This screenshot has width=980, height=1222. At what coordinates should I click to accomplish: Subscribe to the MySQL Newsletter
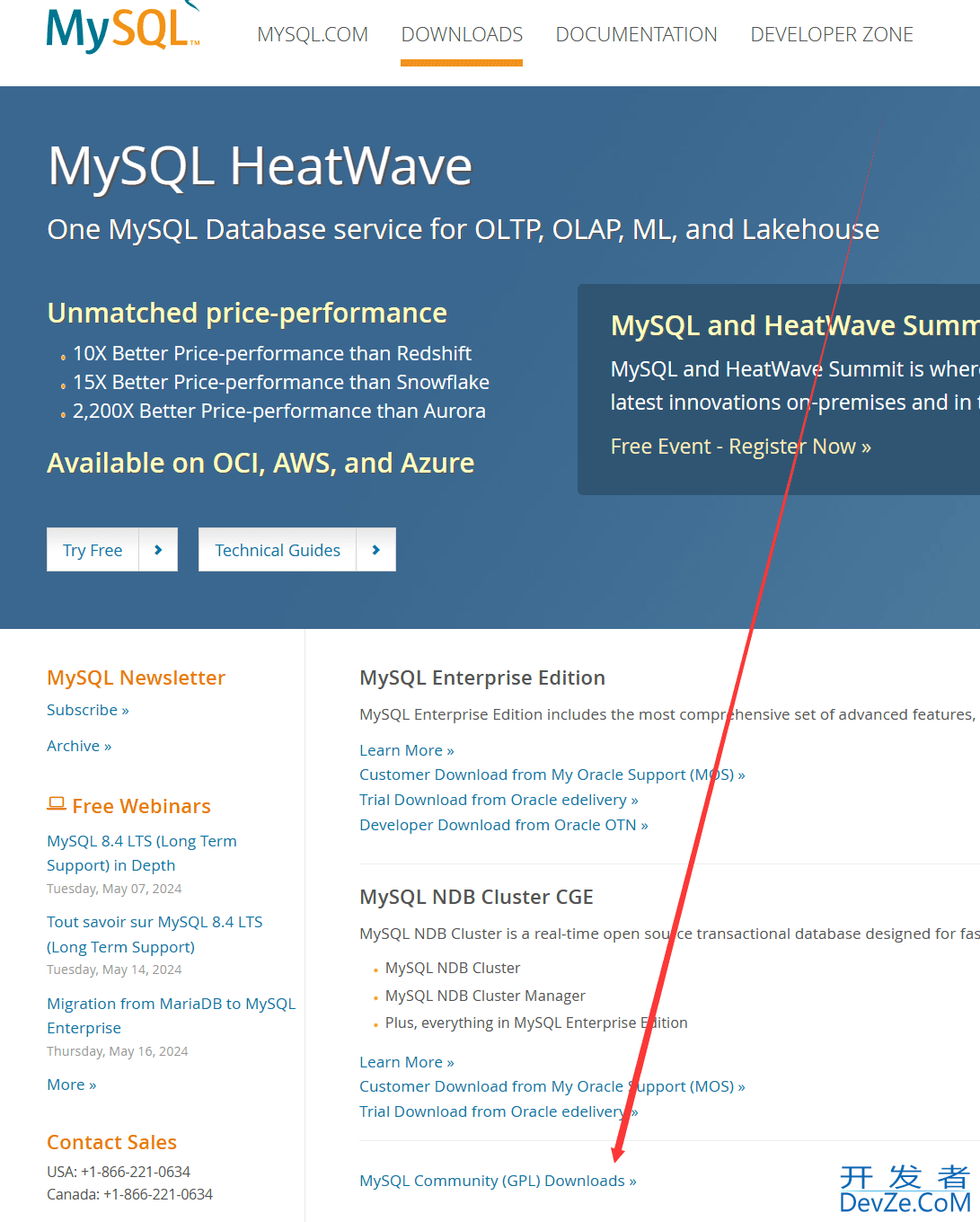click(x=88, y=710)
